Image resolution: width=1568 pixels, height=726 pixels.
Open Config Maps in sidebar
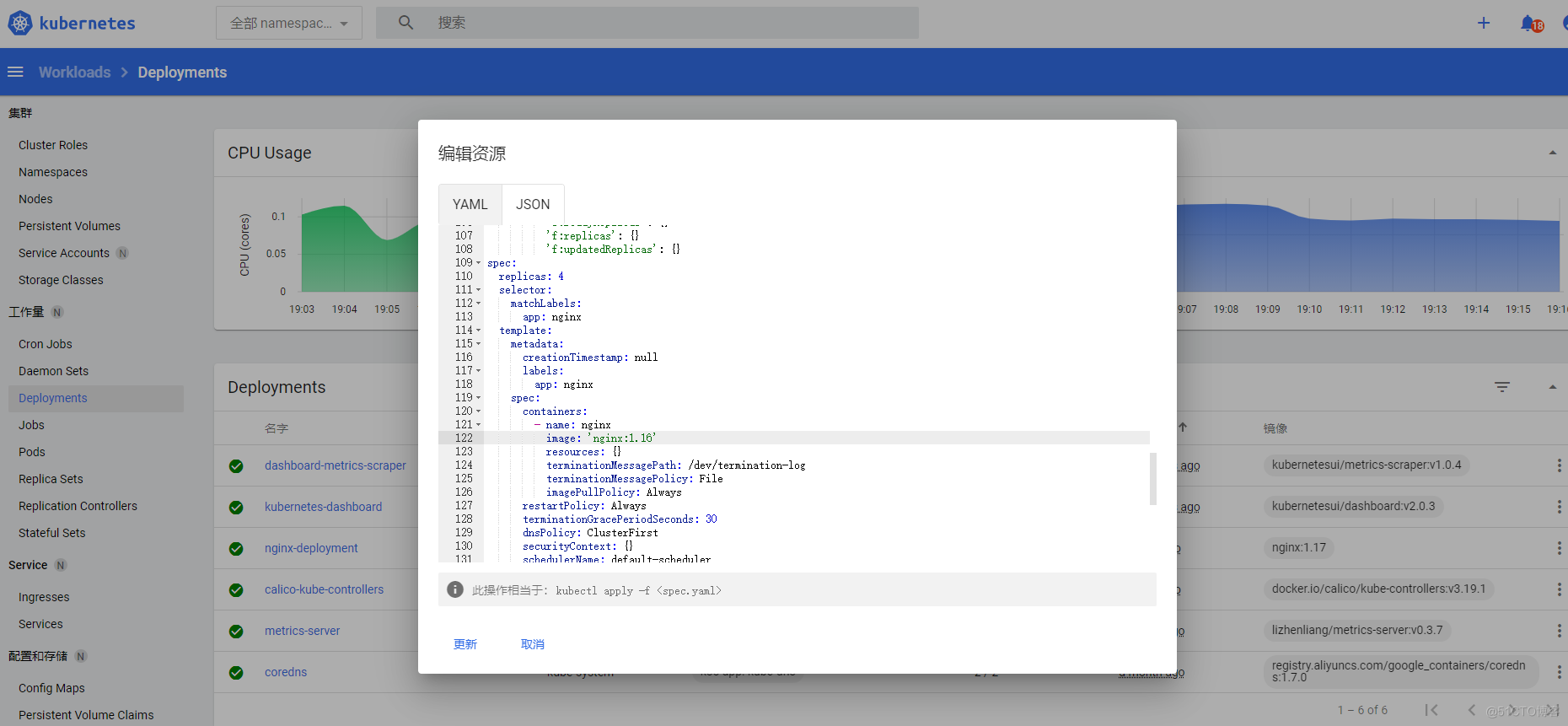pyautogui.click(x=51, y=688)
